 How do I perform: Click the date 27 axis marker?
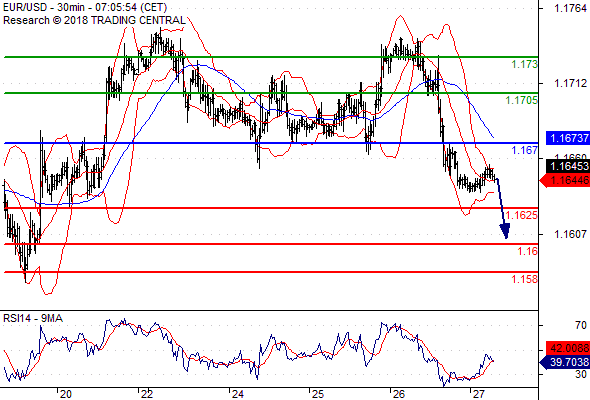coord(478,394)
